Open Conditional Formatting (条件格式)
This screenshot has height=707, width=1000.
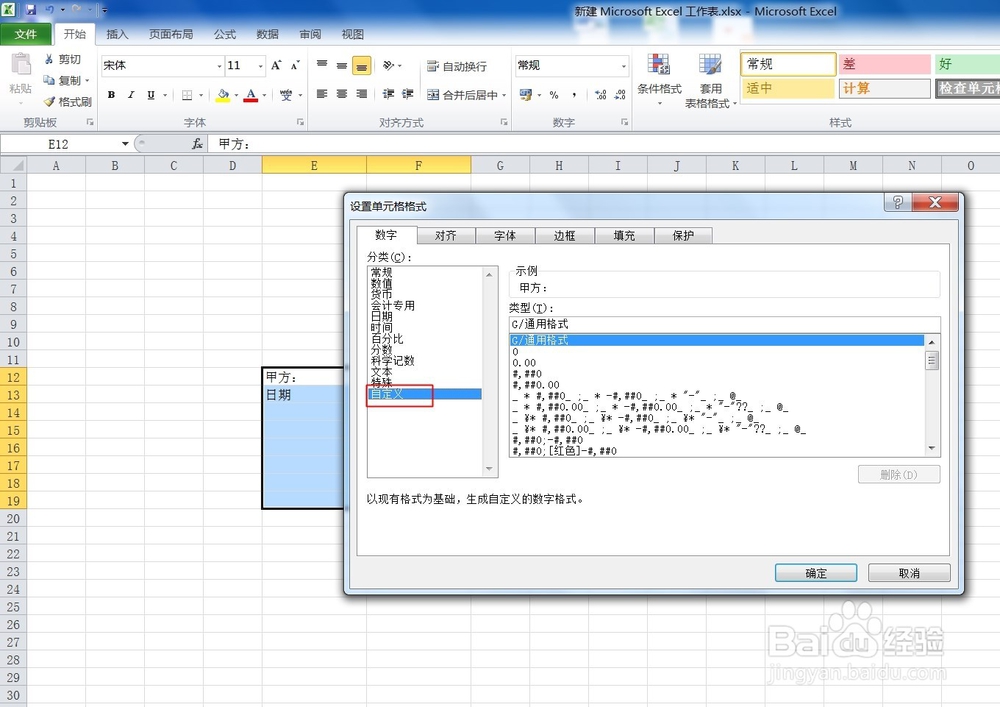point(659,78)
